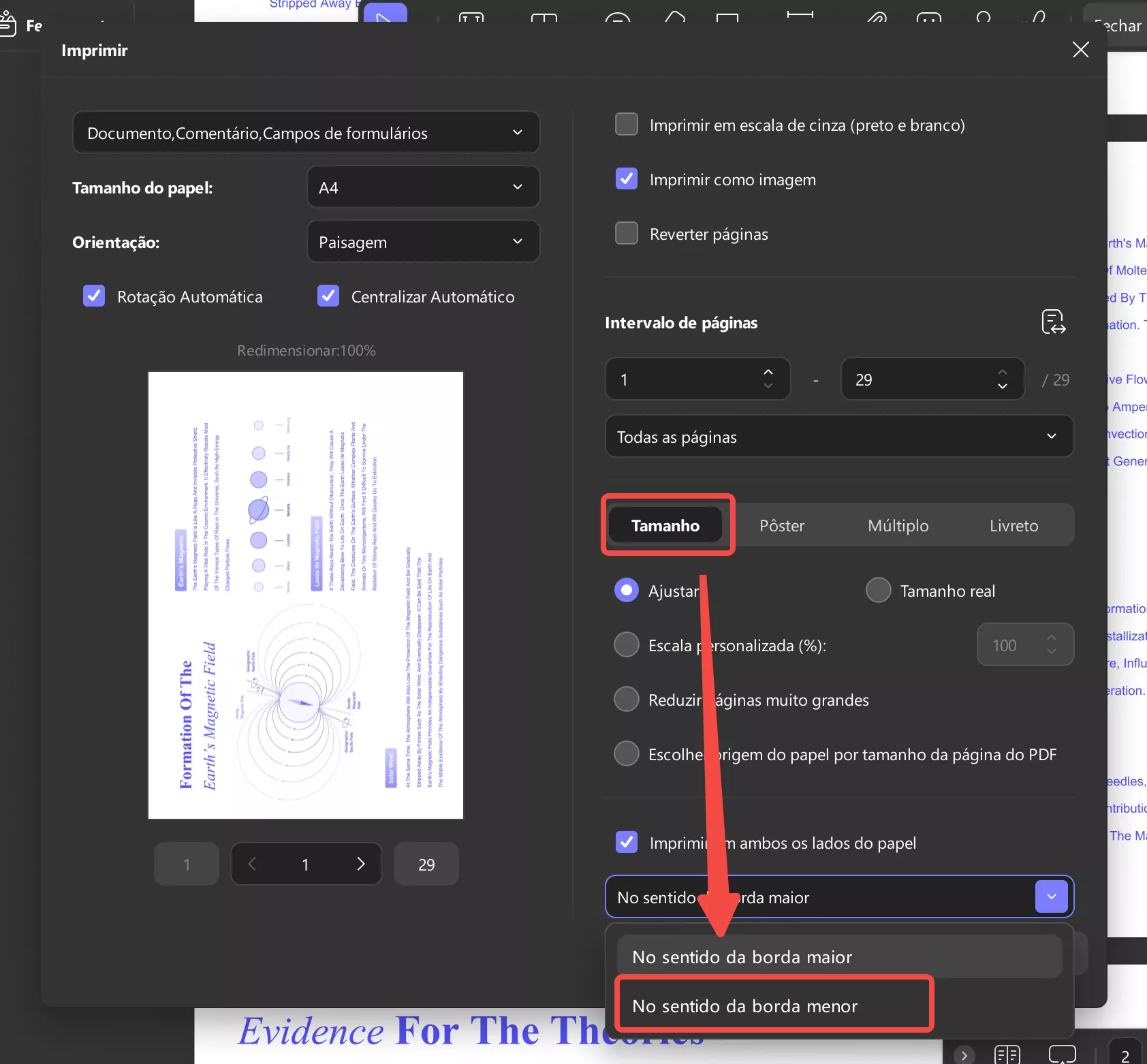Click the comment panel icon at bottom
This screenshot has height=1064, width=1147.
click(1062, 1054)
